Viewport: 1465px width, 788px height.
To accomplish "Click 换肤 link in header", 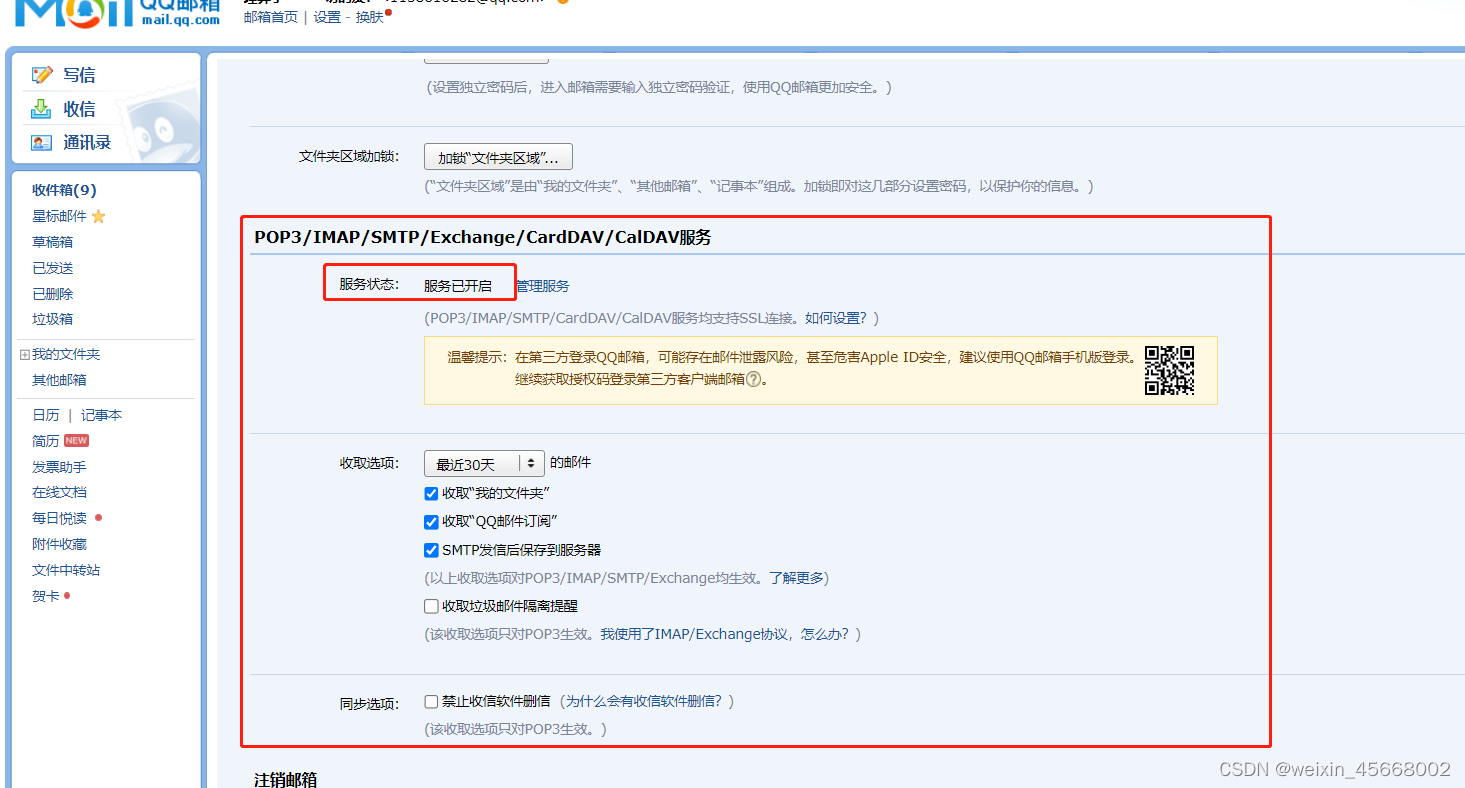I will (370, 17).
